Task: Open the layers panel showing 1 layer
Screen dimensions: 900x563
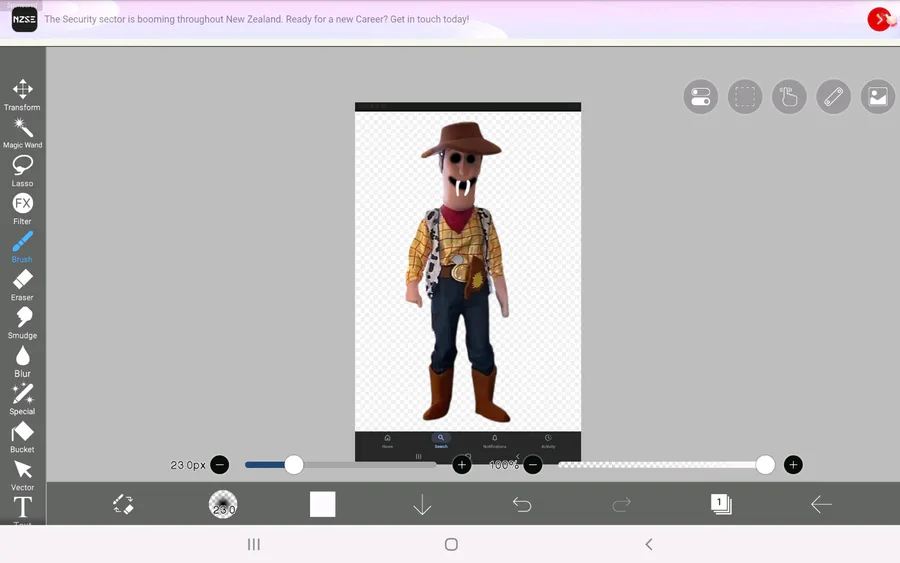Action: [x=721, y=504]
